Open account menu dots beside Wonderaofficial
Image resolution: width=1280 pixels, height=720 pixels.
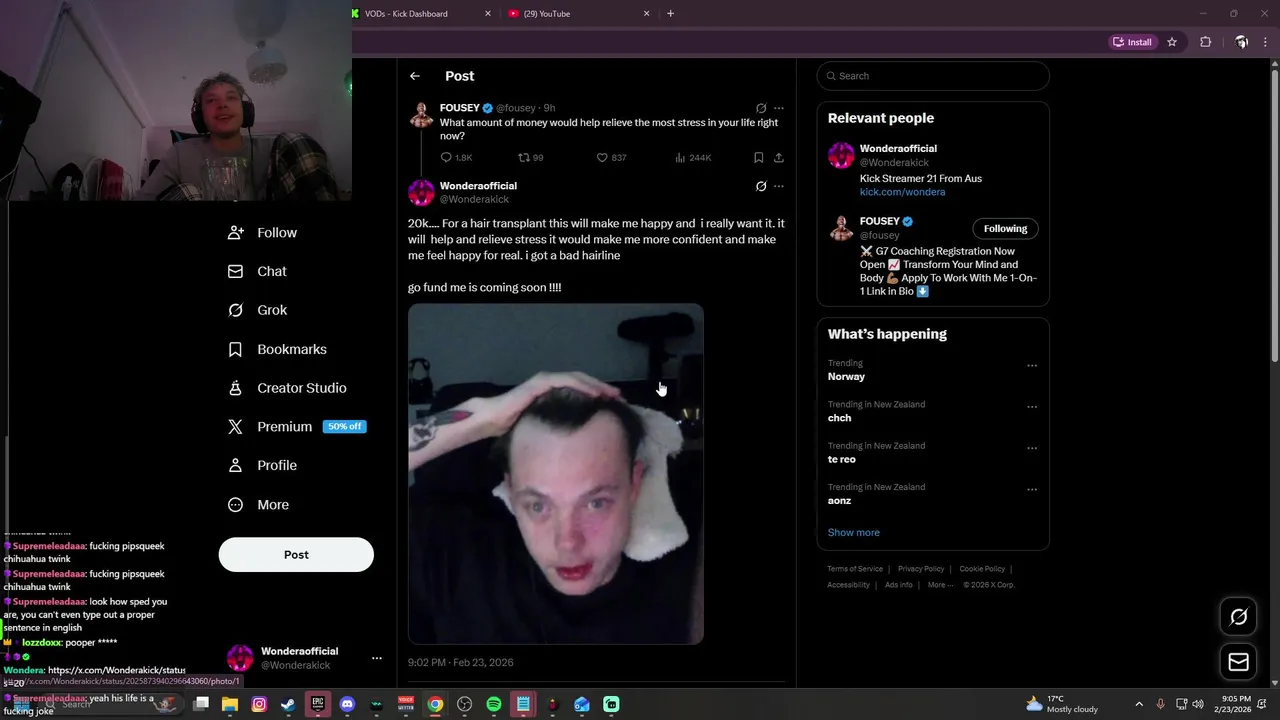[377, 658]
